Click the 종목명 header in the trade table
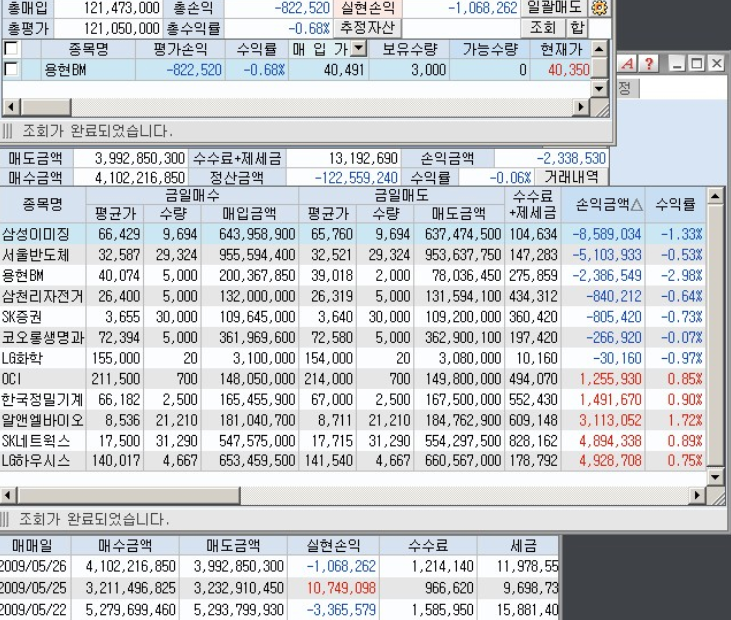This screenshot has height=620, width=731. click(x=42, y=204)
